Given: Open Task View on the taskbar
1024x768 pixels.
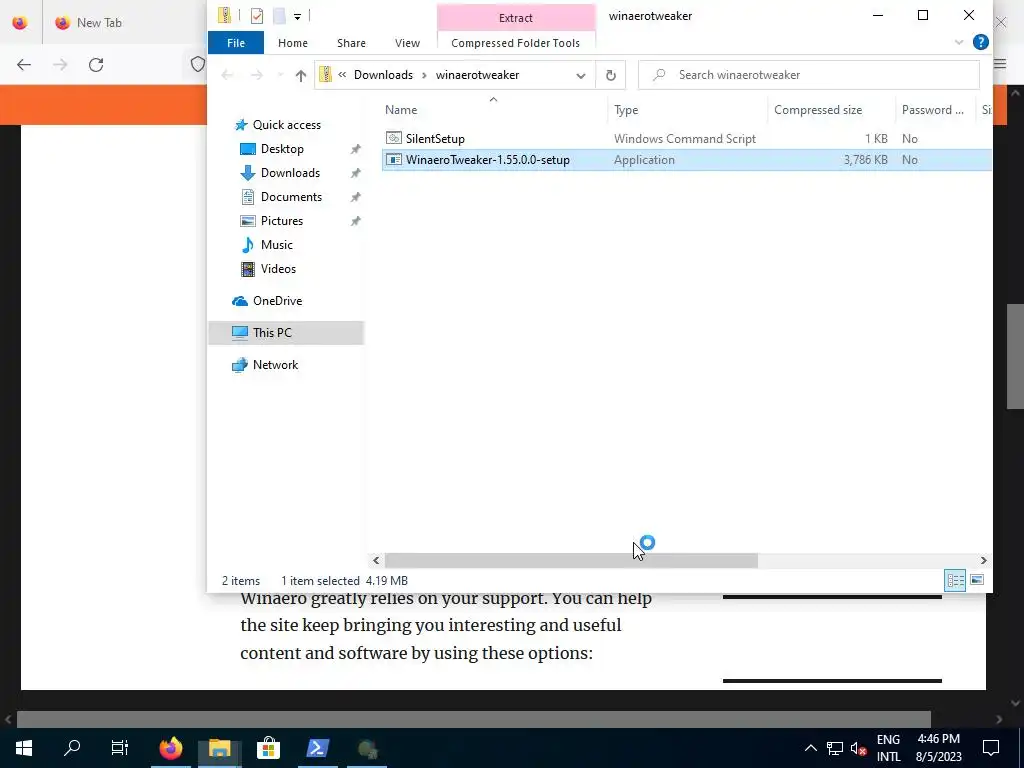Looking at the screenshot, I should (x=120, y=748).
